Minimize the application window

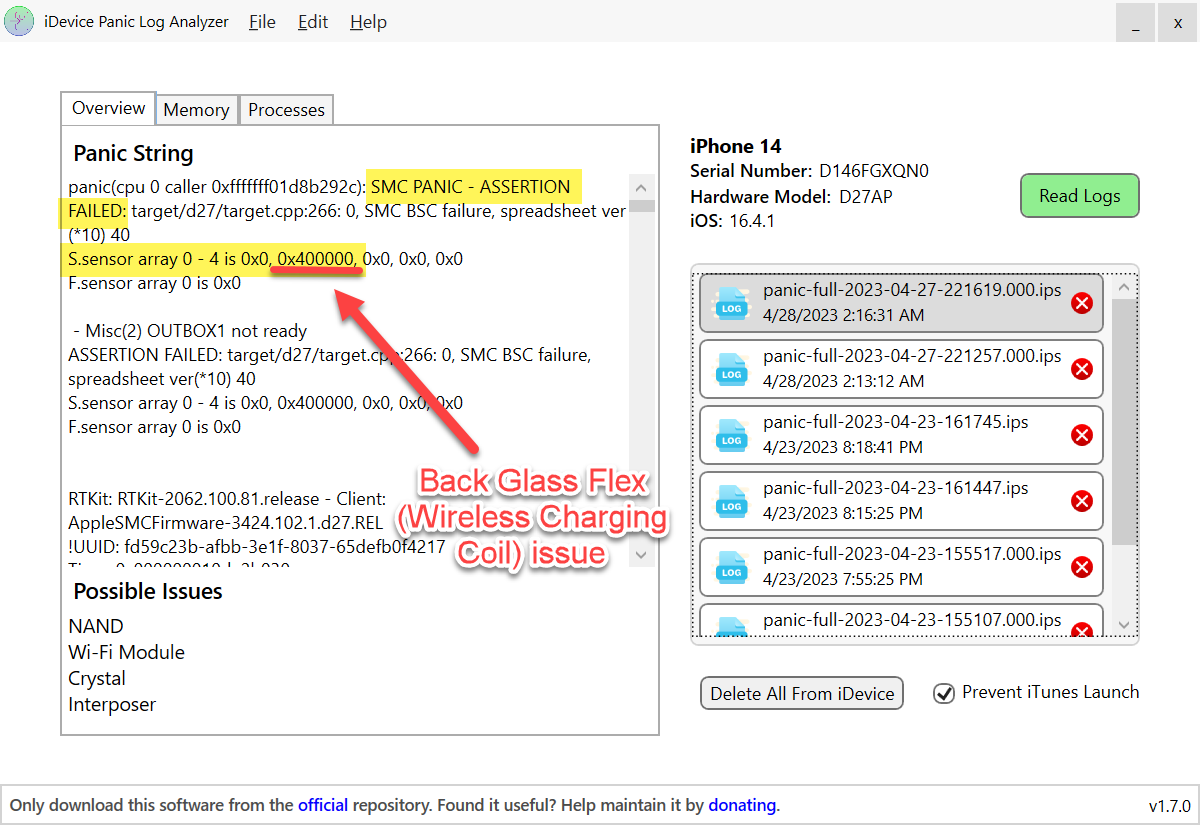[1135, 24]
